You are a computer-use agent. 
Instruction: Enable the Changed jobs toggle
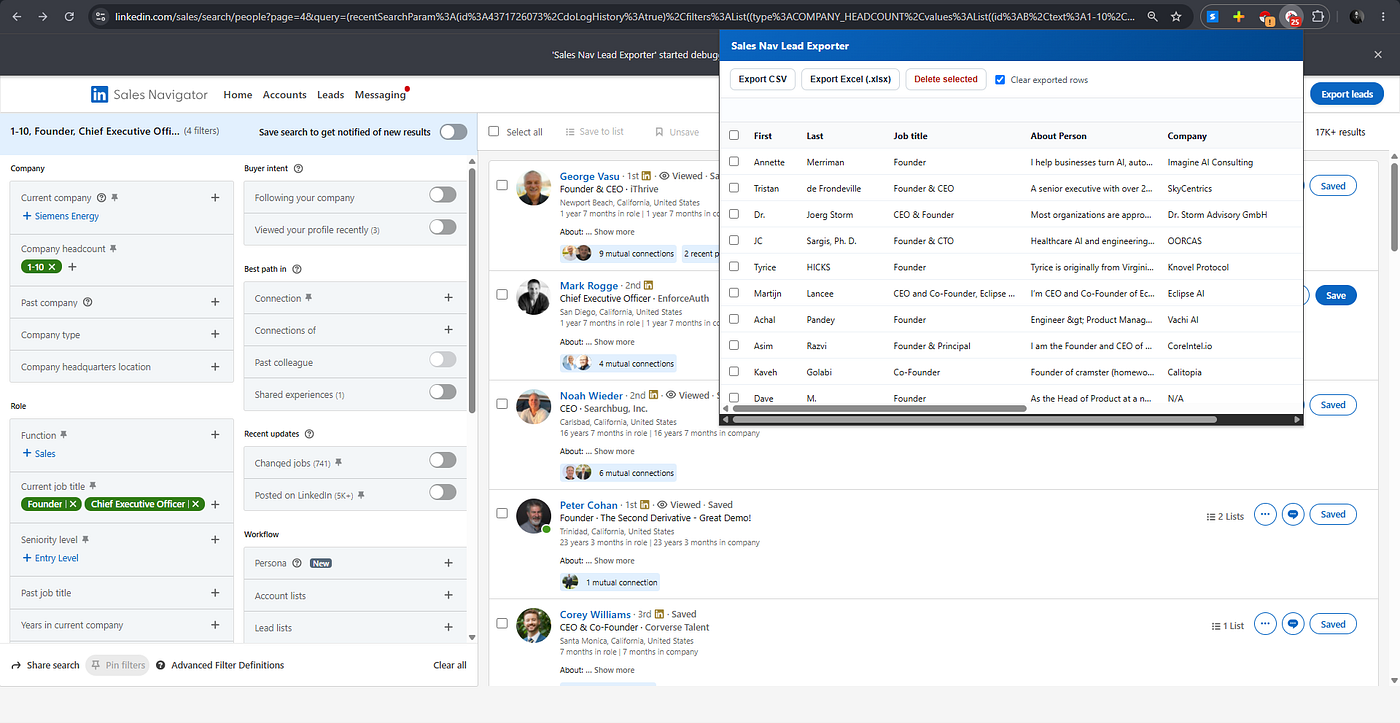click(442, 460)
